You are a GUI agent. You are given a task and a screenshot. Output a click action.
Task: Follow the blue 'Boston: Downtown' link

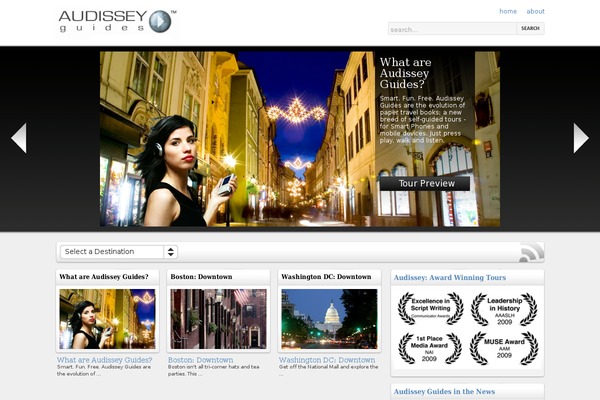pyautogui.click(x=201, y=360)
